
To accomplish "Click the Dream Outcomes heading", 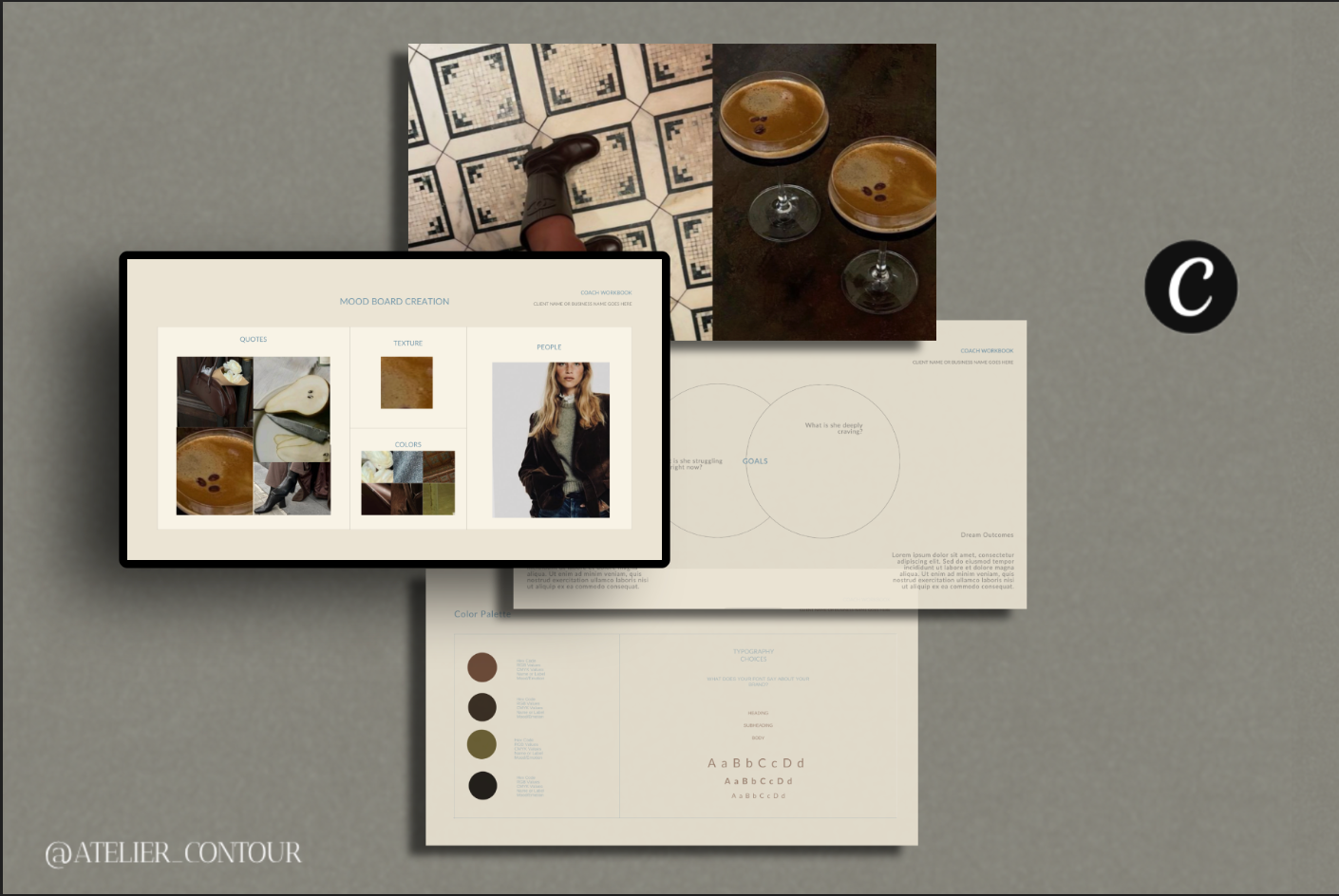I will tap(987, 535).
